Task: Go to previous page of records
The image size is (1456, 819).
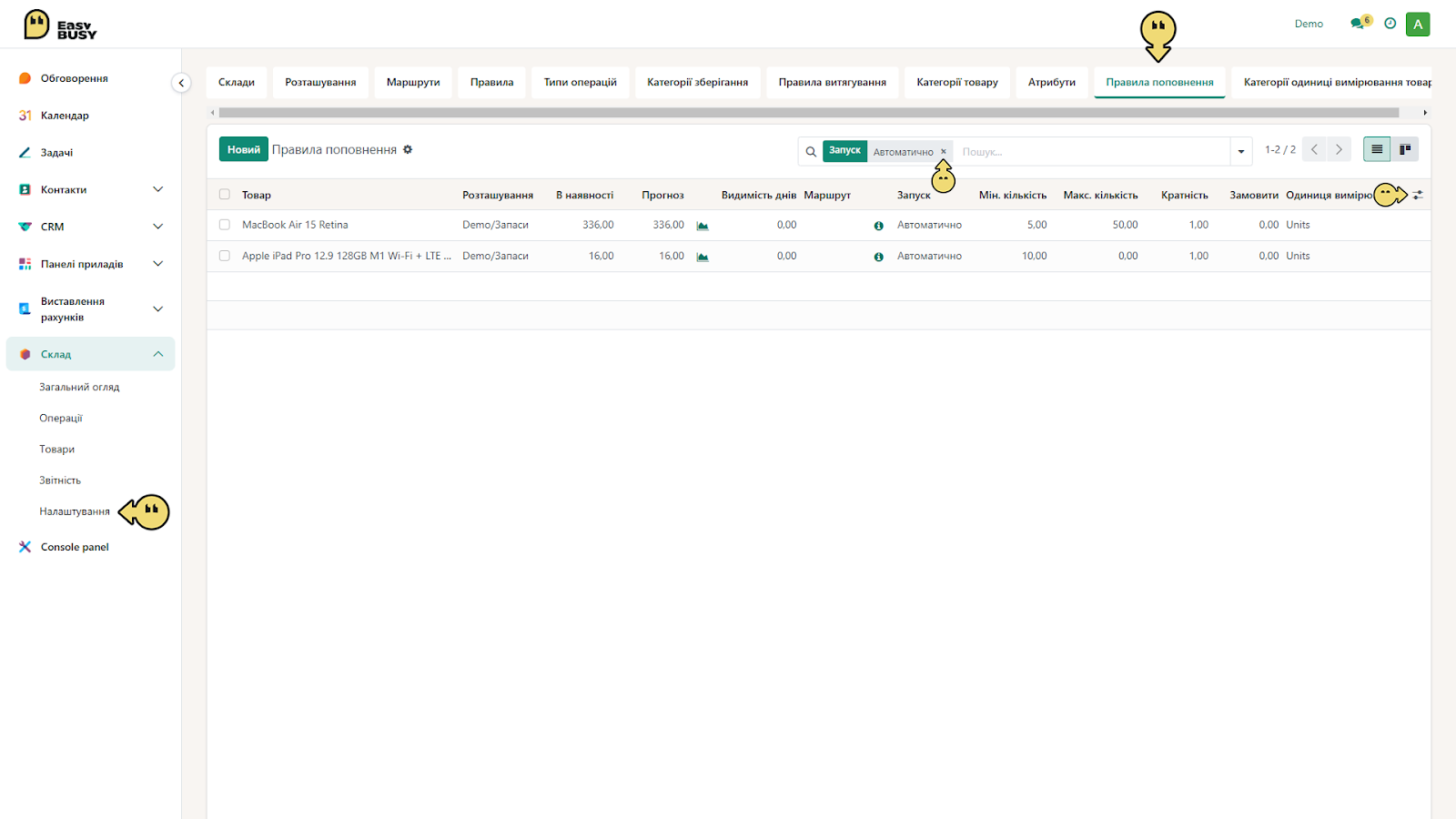Action: [x=1314, y=149]
